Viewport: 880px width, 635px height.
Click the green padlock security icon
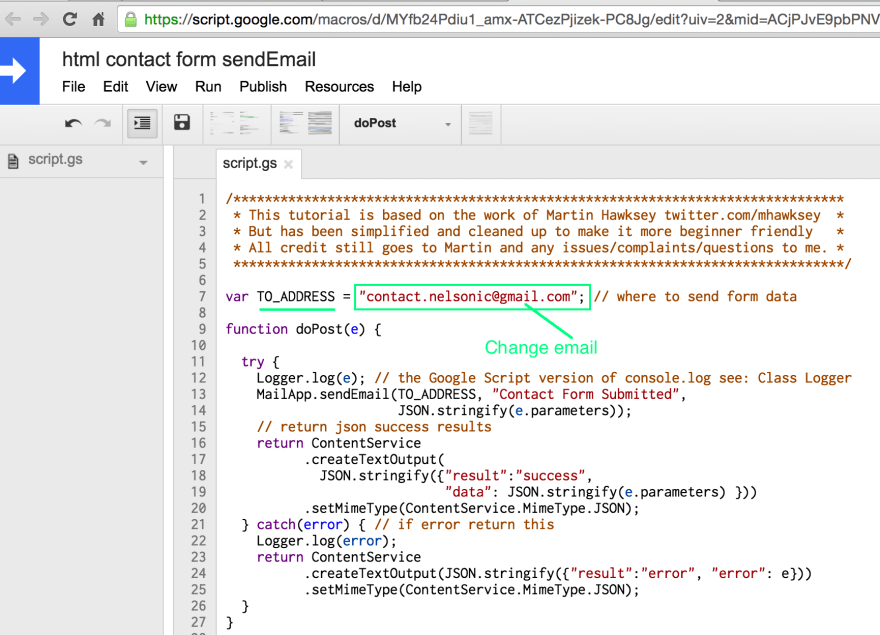[131, 20]
